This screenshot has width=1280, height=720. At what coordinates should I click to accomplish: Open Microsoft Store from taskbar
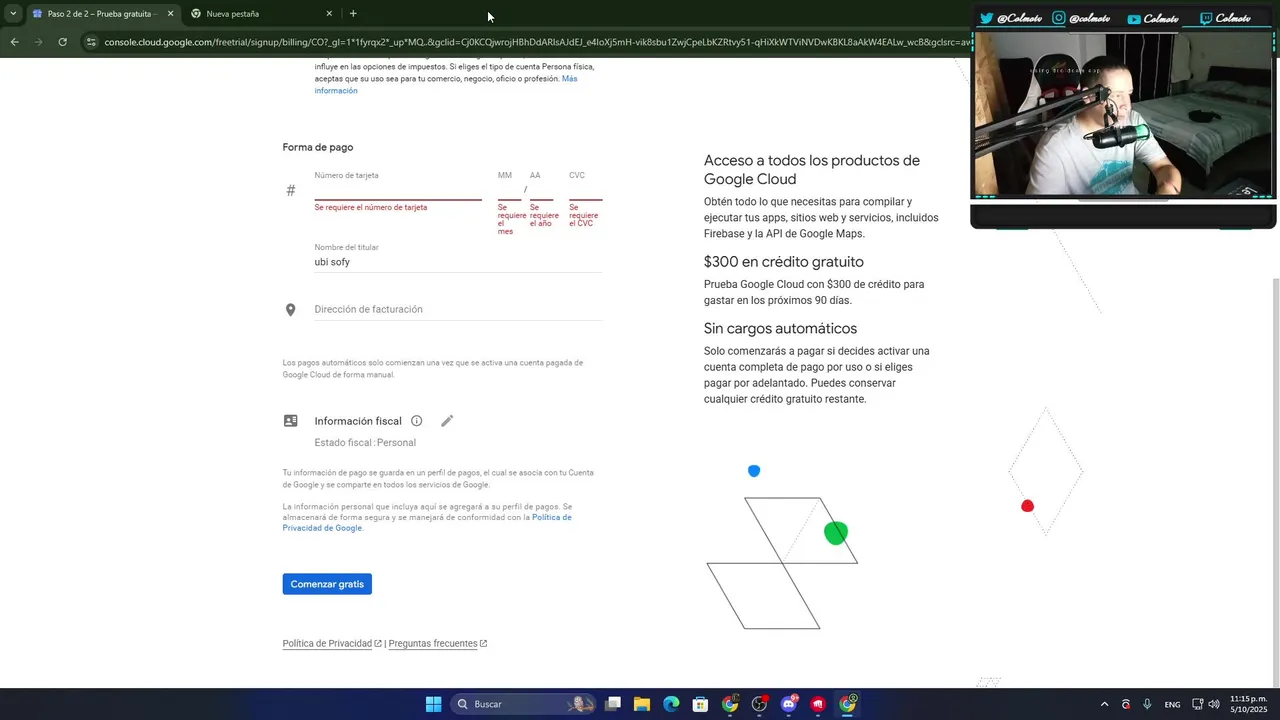(x=701, y=704)
